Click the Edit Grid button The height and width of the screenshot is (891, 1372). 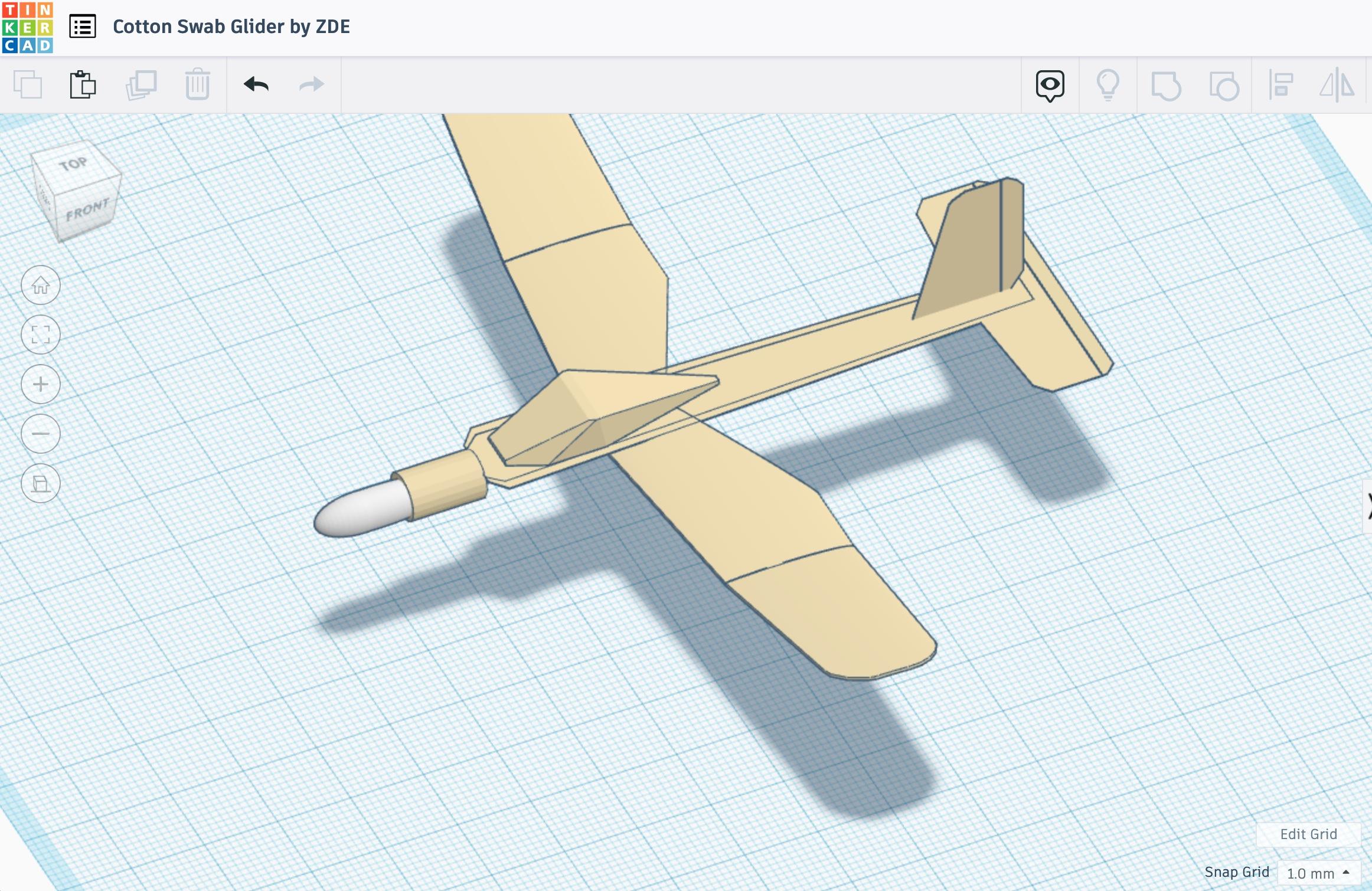tap(1308, 834)
